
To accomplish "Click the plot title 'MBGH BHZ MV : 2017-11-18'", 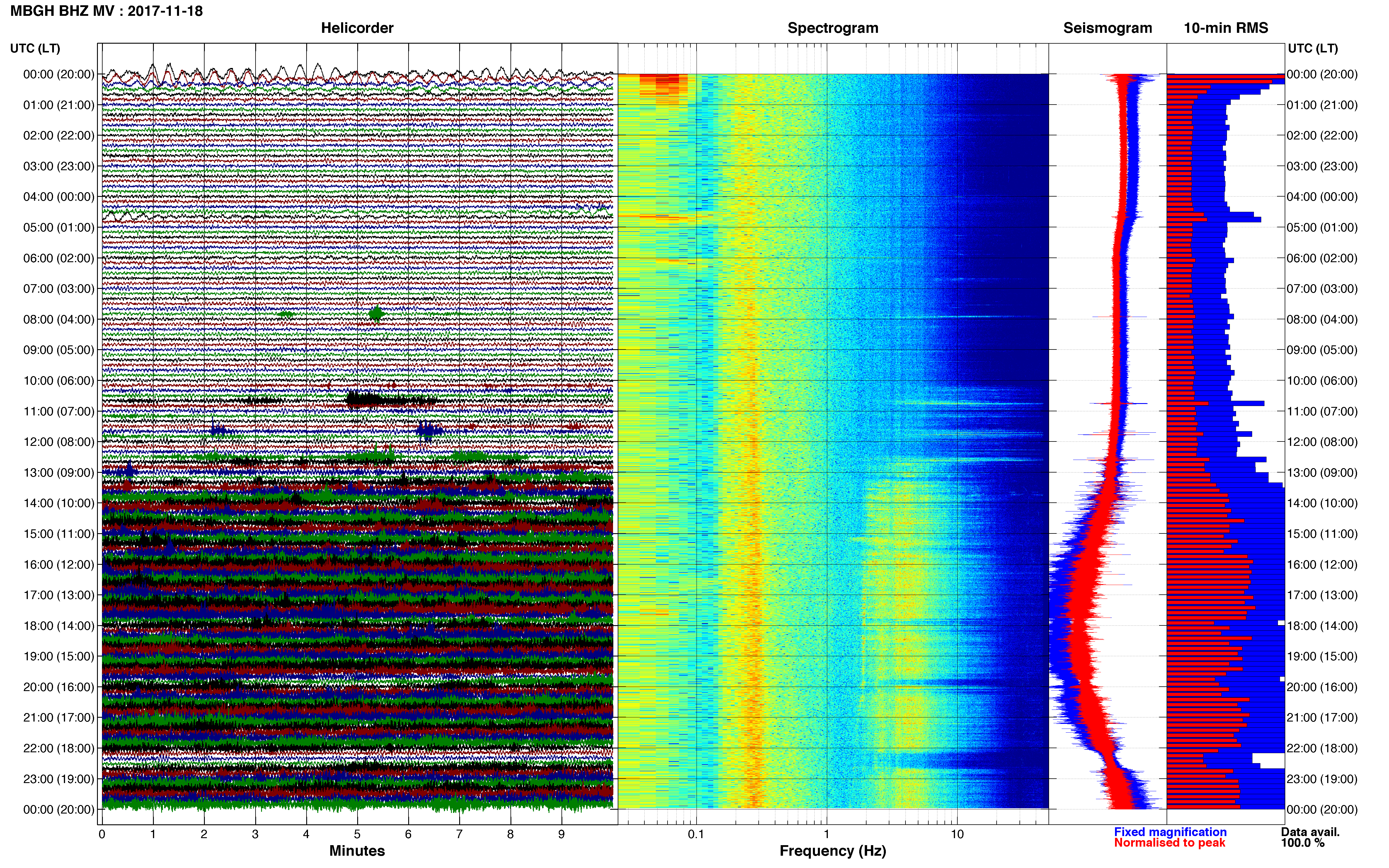I will (107, 11).
